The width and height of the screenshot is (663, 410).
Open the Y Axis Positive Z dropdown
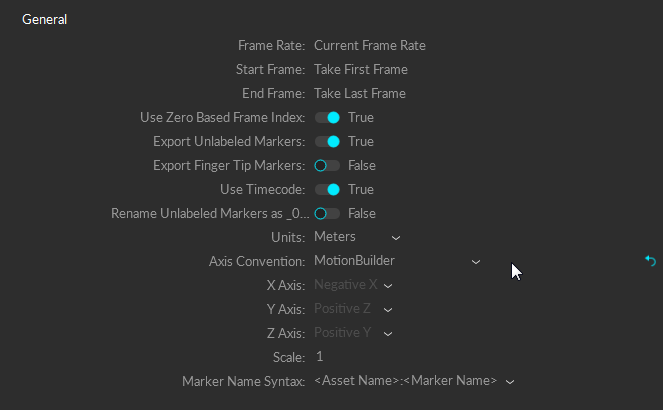(352, 309)
